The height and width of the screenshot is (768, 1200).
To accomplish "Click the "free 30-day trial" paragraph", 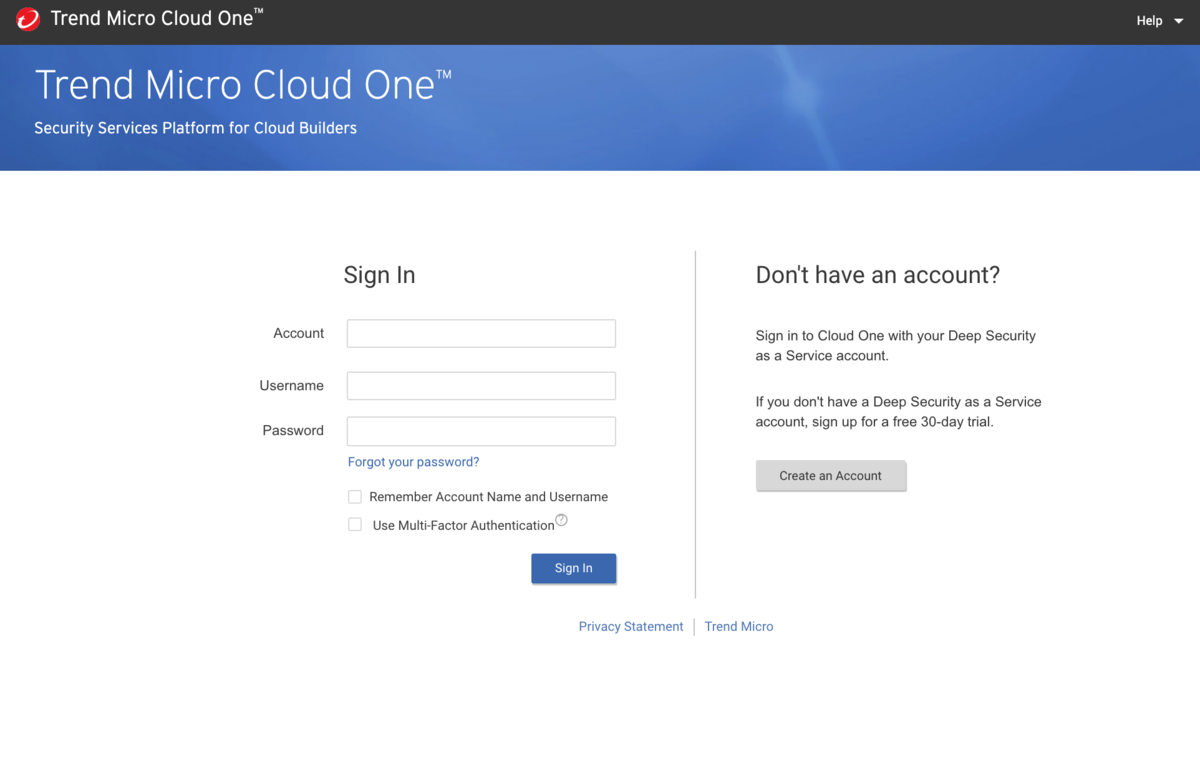I will (x=898, y=412).
